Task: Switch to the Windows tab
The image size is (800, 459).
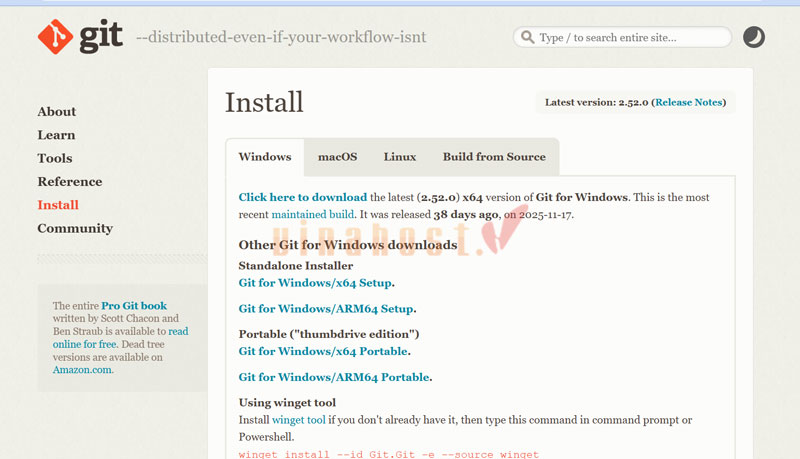Action: [x=265, y=157]
